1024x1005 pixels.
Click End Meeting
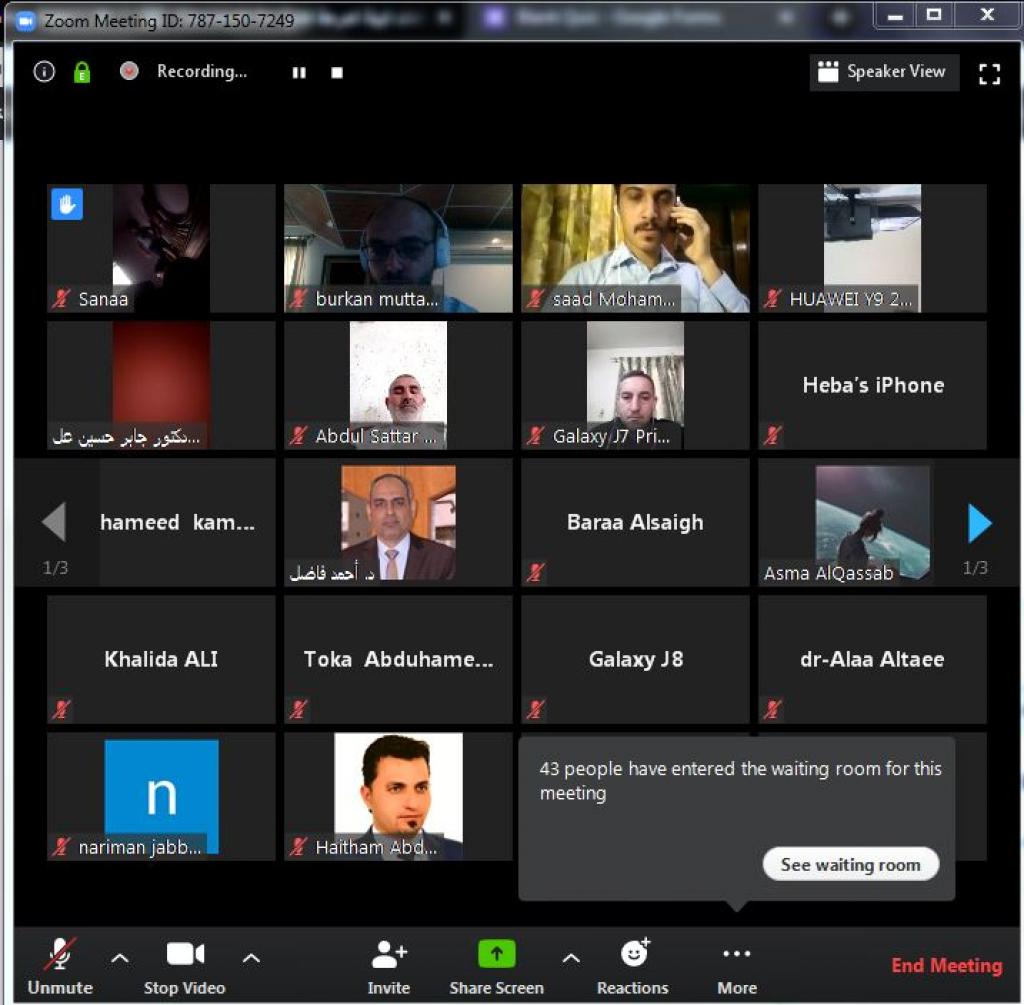tap(946, 965)
